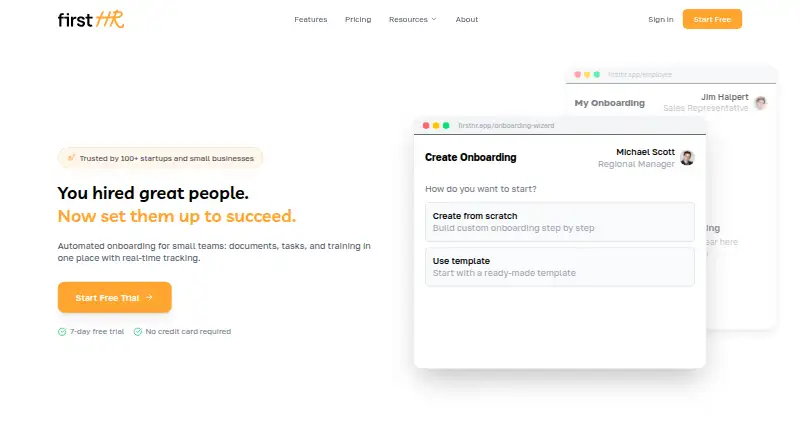Image resolution: width=800 pixels, height=440 pixels.
Task: Click the Create Onboarding heading
Action: pyautogui.click(x=470, y=157)
